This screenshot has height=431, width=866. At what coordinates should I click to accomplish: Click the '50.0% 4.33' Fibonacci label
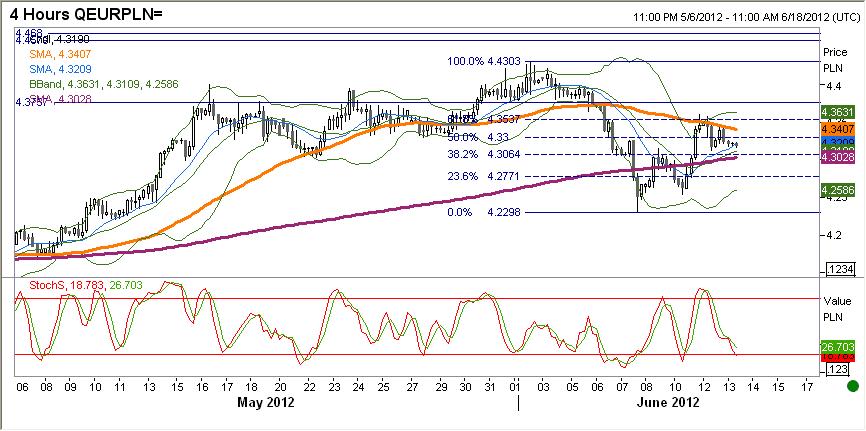[476, 136]
